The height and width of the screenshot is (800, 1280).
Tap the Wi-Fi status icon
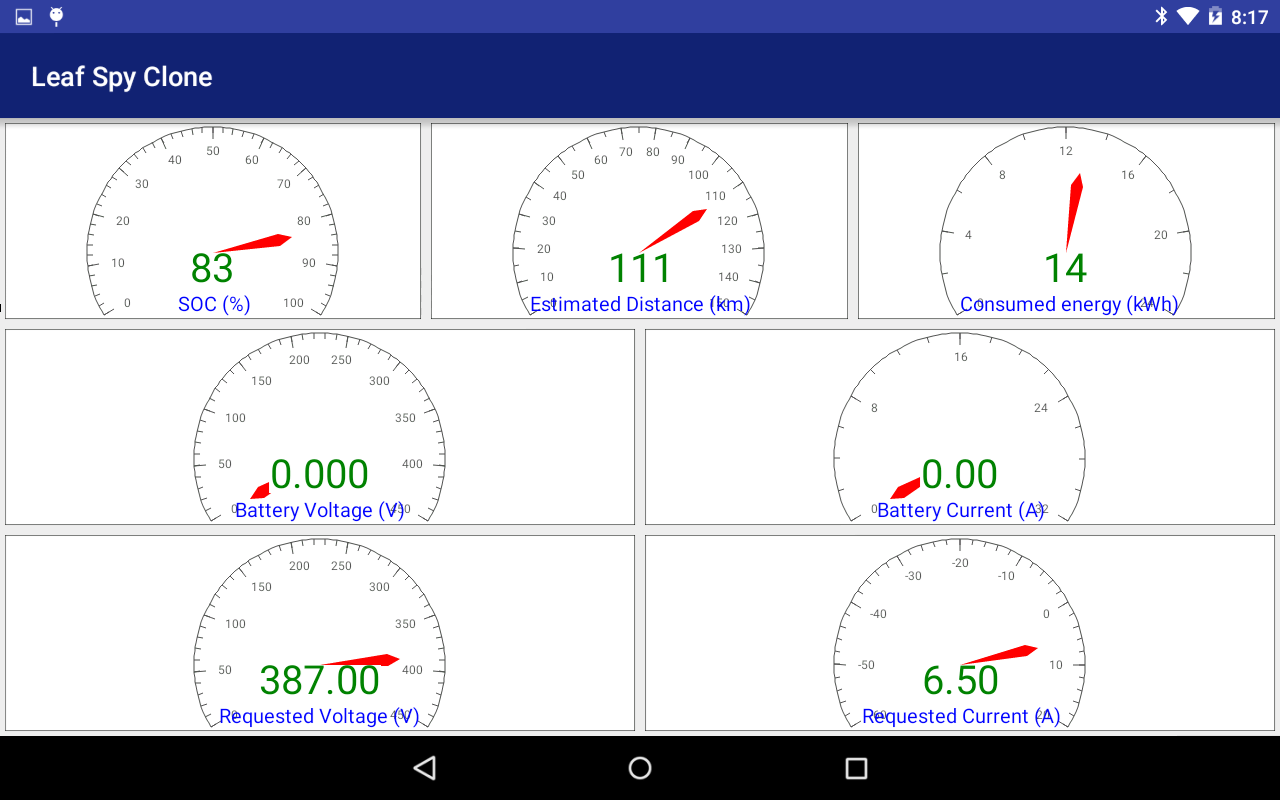pyautogui.click(x=1188, y=16)
